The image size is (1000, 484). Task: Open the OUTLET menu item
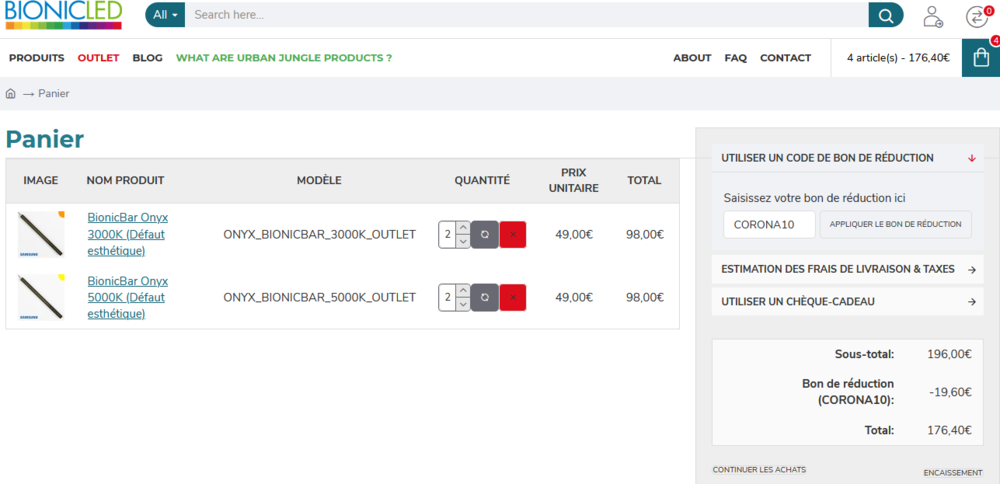coord(98,58)
